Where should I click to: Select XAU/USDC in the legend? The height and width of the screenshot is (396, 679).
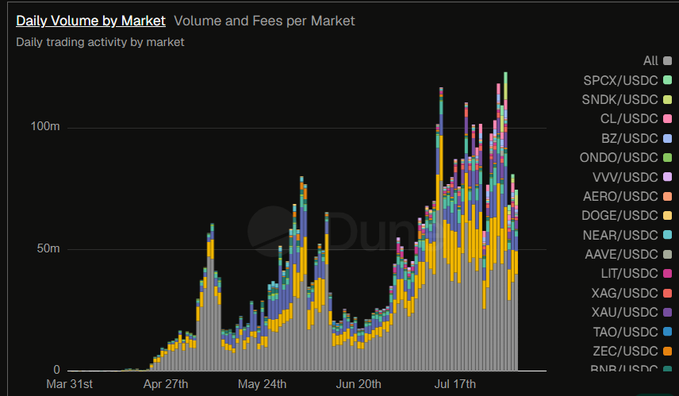coord(631,312)
